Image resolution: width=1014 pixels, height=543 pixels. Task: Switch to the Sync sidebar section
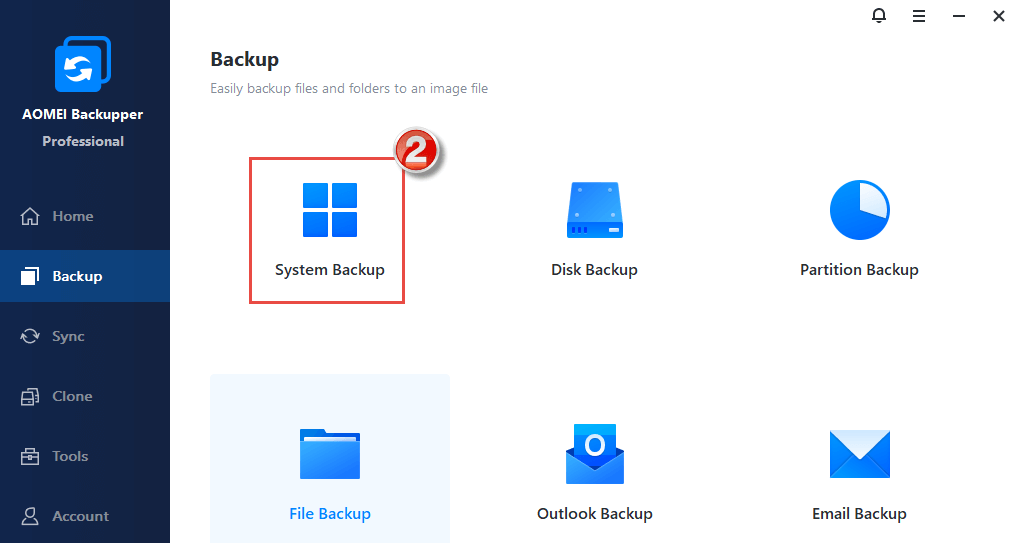point(68,336)
